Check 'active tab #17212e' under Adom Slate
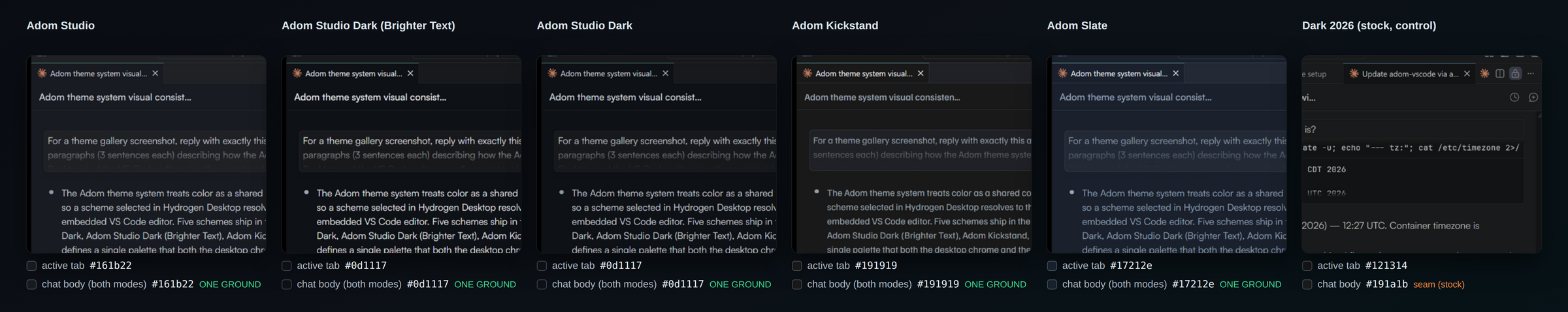The image size is (1568, 312). coord(1052,266)
